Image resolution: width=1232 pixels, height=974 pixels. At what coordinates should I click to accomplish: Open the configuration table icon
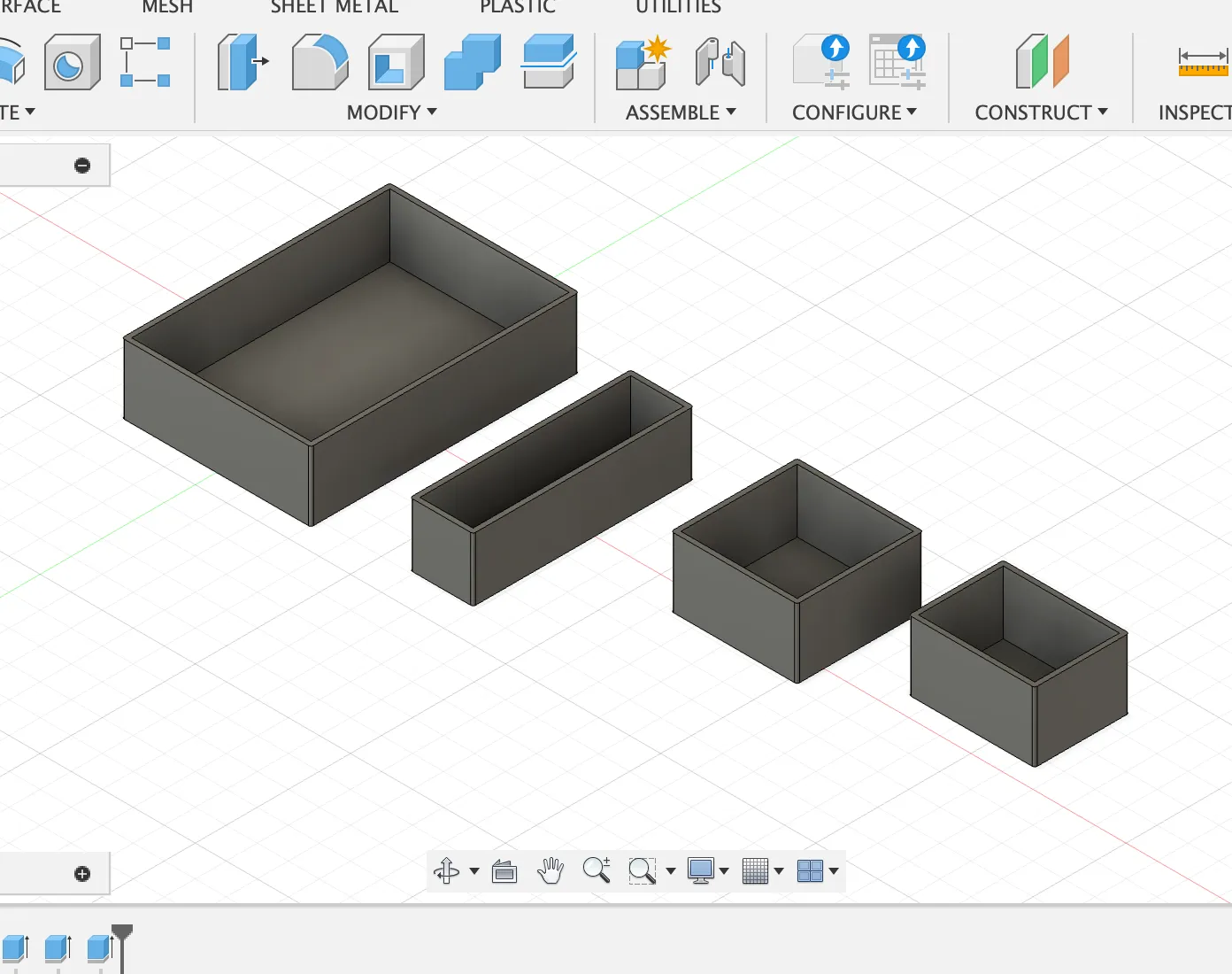pos(897,62)
